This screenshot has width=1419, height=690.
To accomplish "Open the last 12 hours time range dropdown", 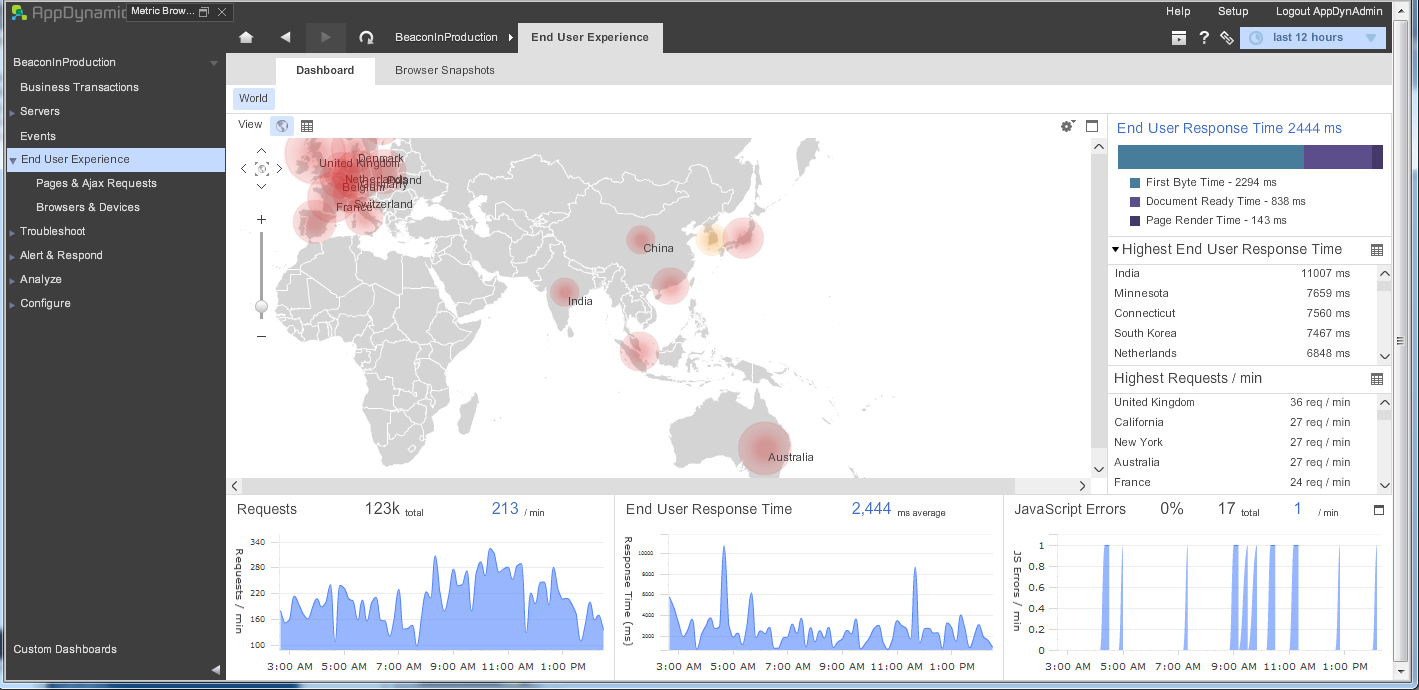I will click(1312, 38).
